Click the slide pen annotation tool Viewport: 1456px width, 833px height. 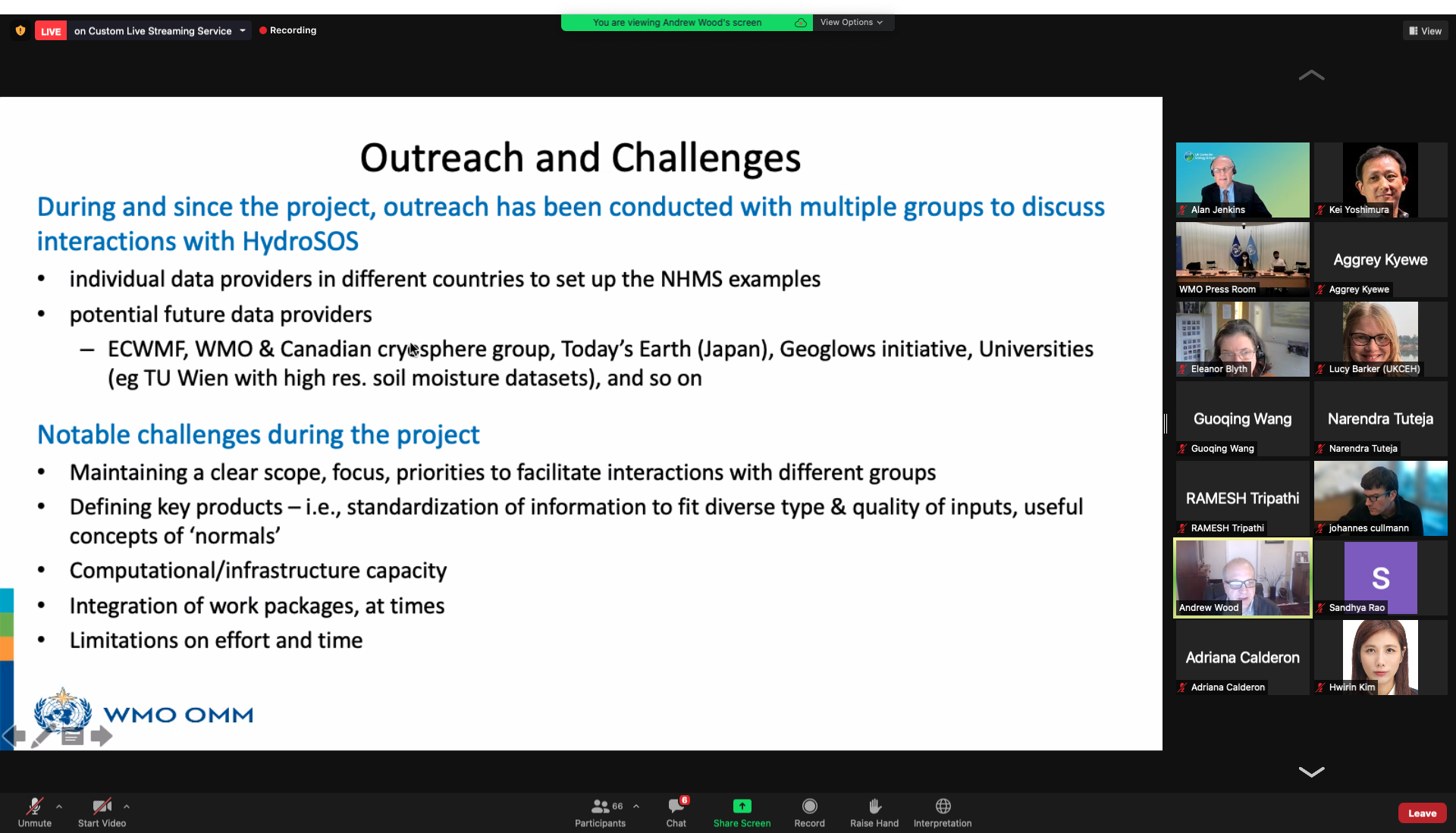(x=42, y=736)
